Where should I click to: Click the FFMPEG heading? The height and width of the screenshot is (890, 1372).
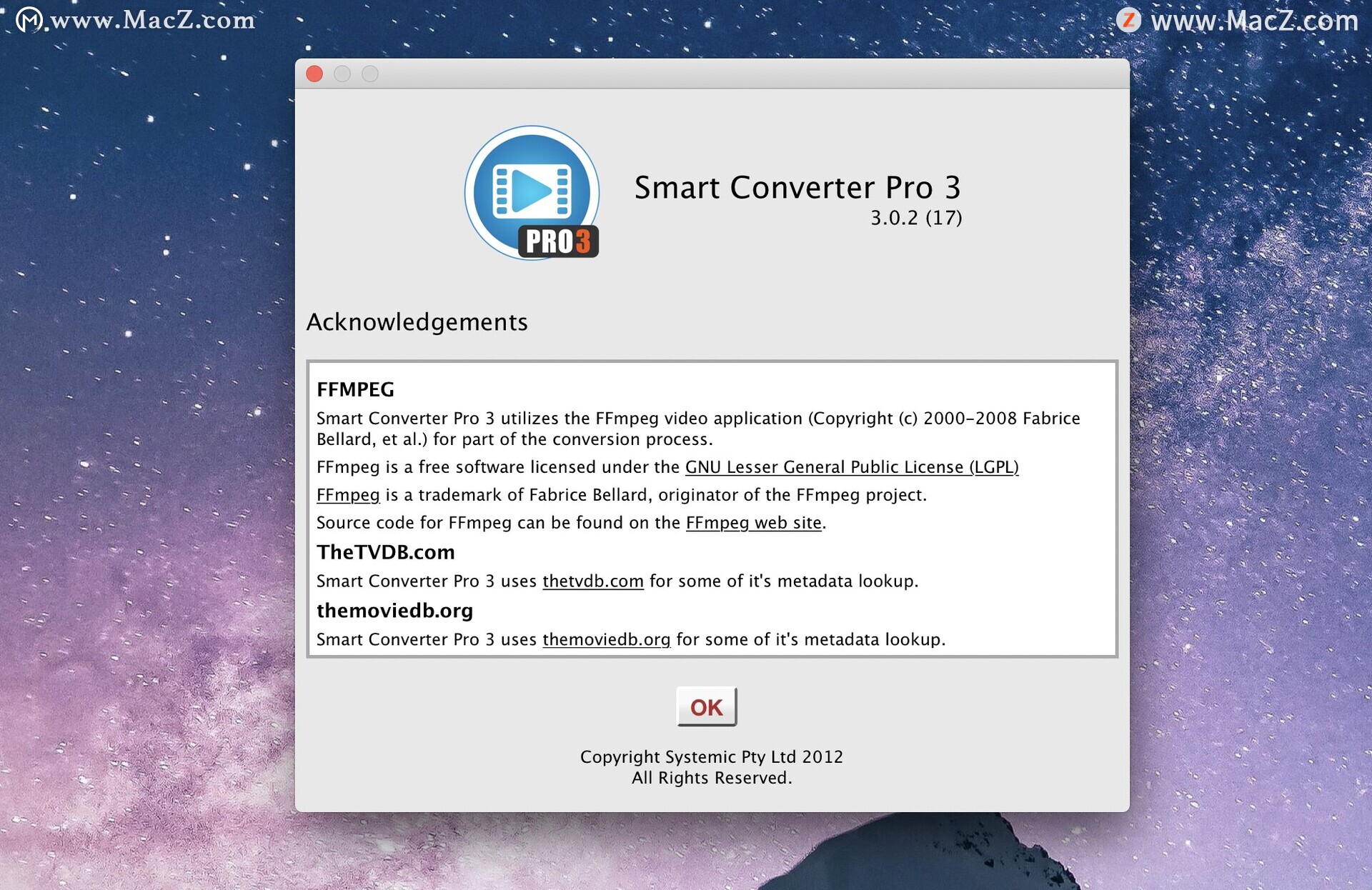tap(355, 389)
